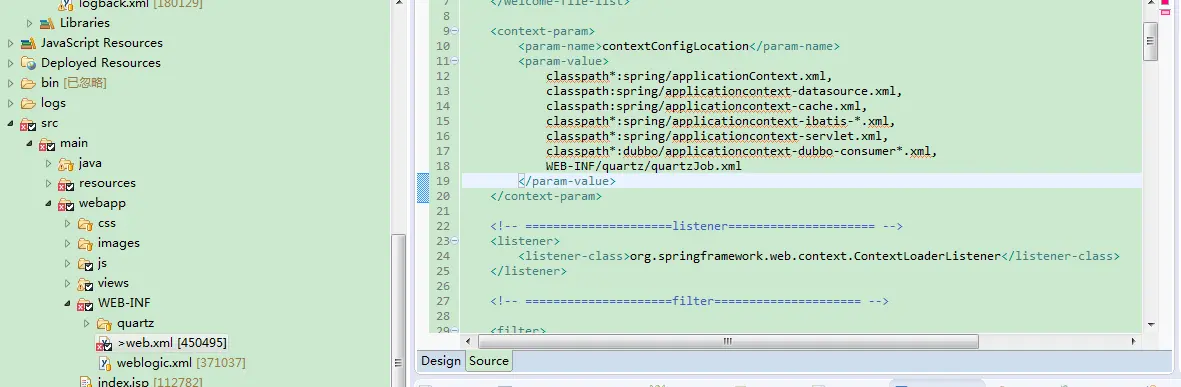
Task: Click the bin folder icon
Action: 29,83
